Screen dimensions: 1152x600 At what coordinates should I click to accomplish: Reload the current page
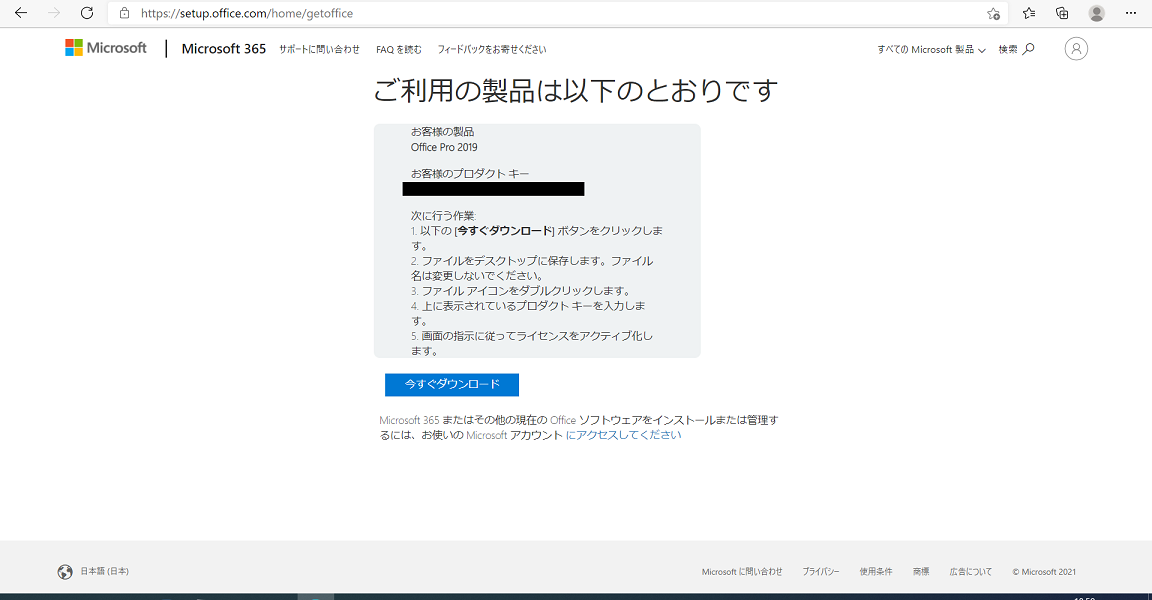87,13
